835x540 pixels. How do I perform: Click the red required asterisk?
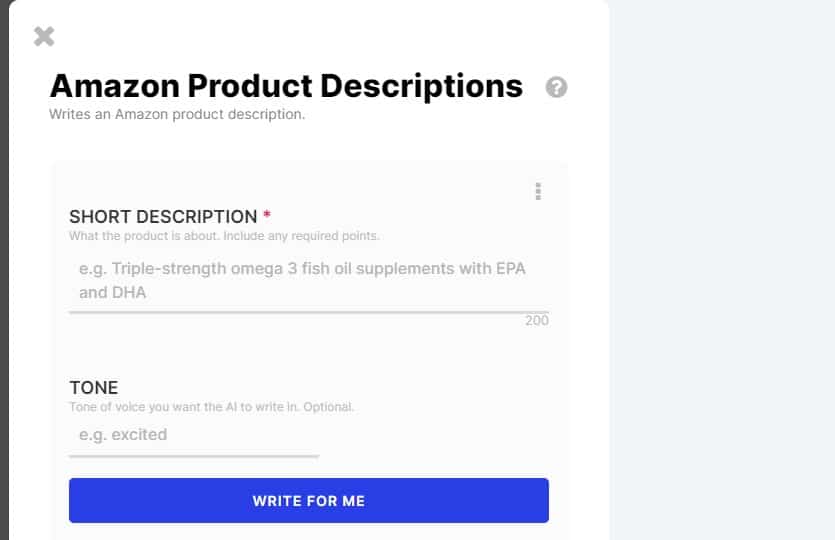point(267,214)
